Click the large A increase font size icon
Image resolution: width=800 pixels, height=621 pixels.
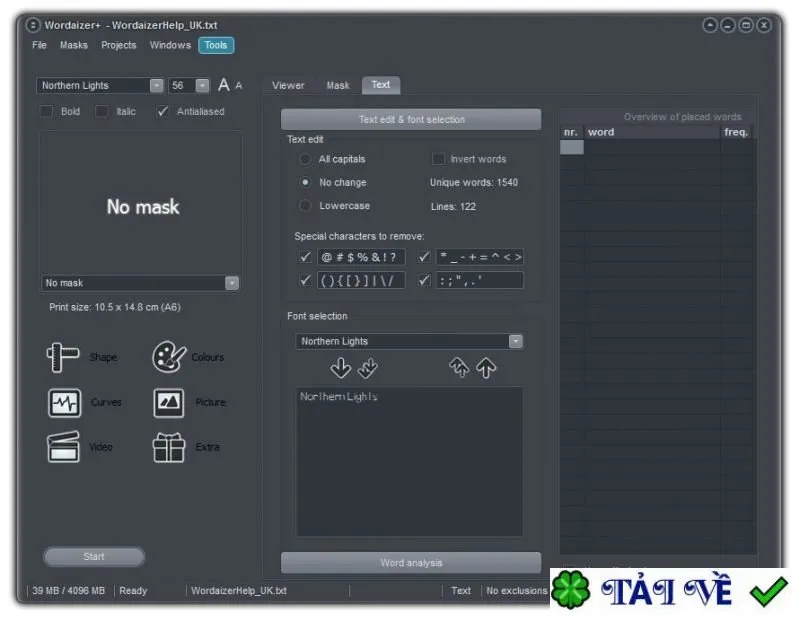[x=223, y=85]
